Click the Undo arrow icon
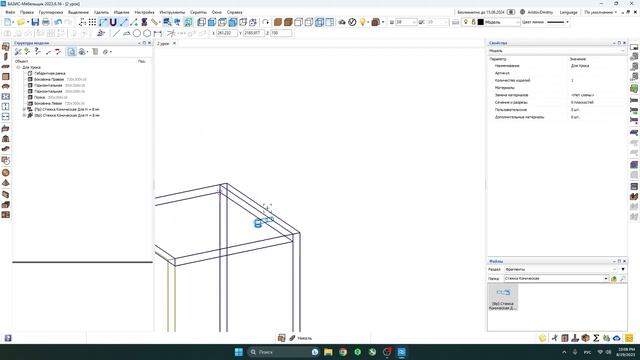 (x=58, y=22)
